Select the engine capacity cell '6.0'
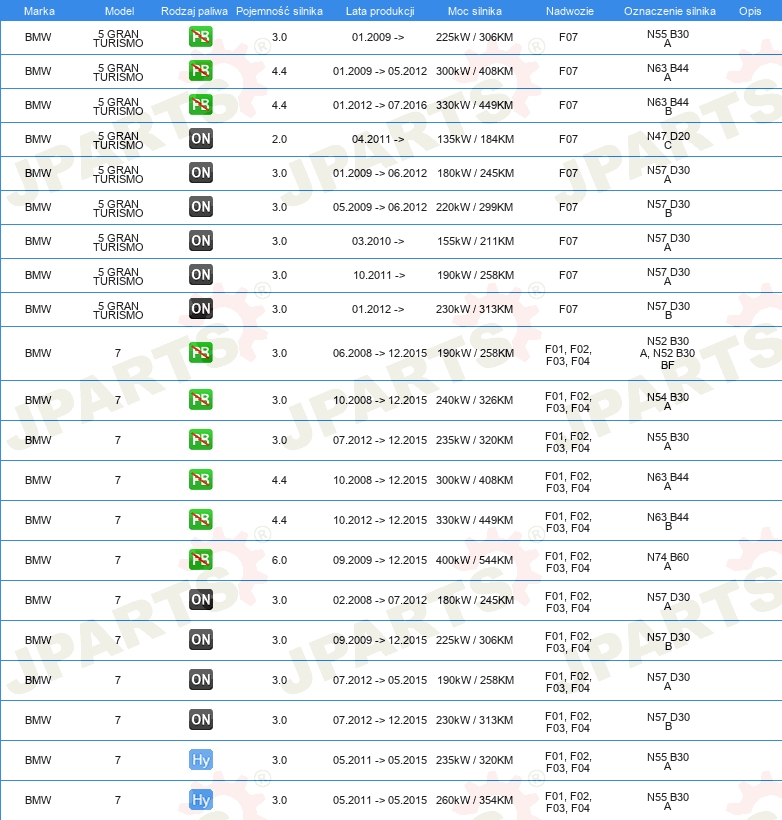The height and width of the screenshot is (820, 782). (279, 560)
